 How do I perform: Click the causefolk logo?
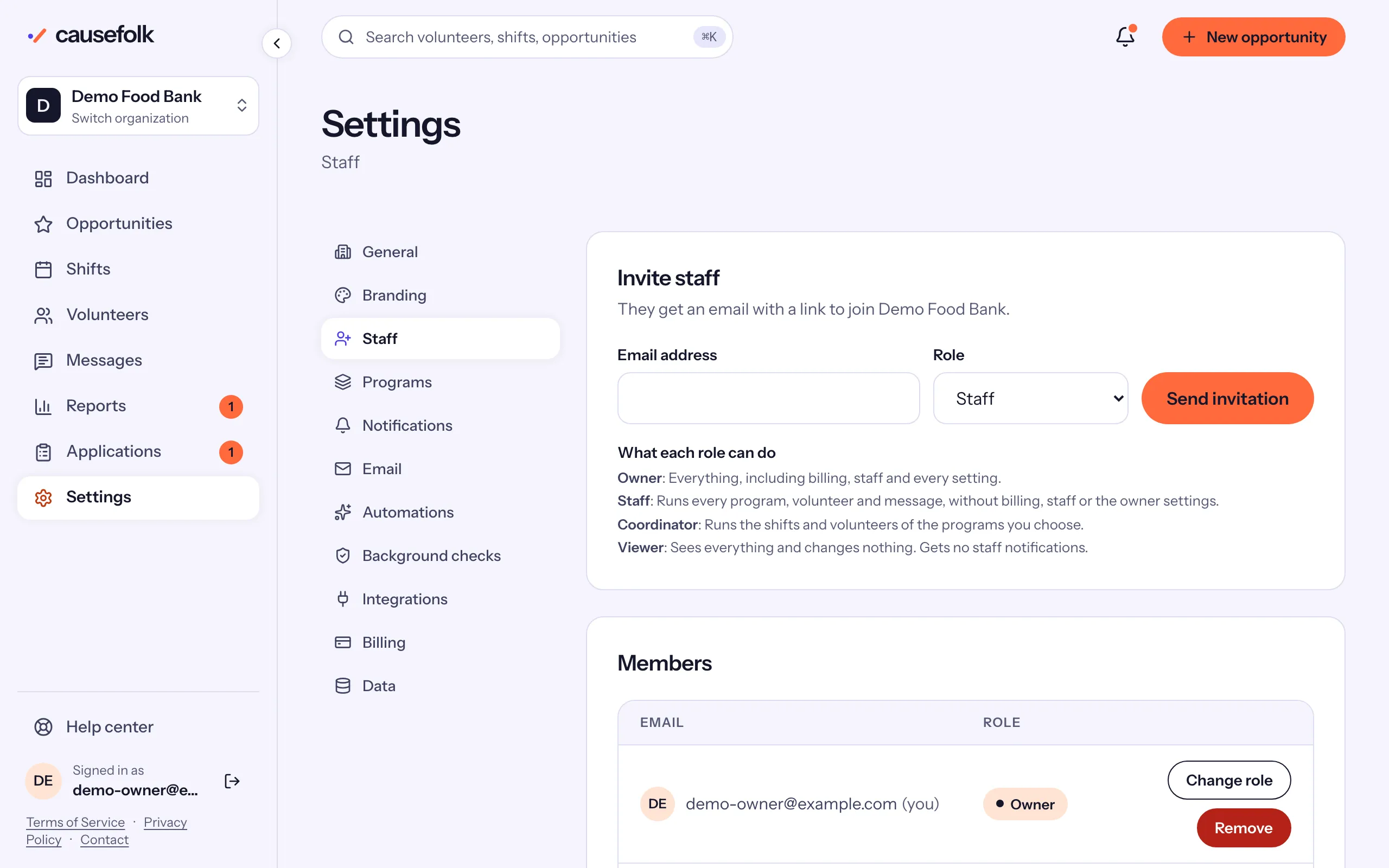pyautogui.click(x=91, y=35)
